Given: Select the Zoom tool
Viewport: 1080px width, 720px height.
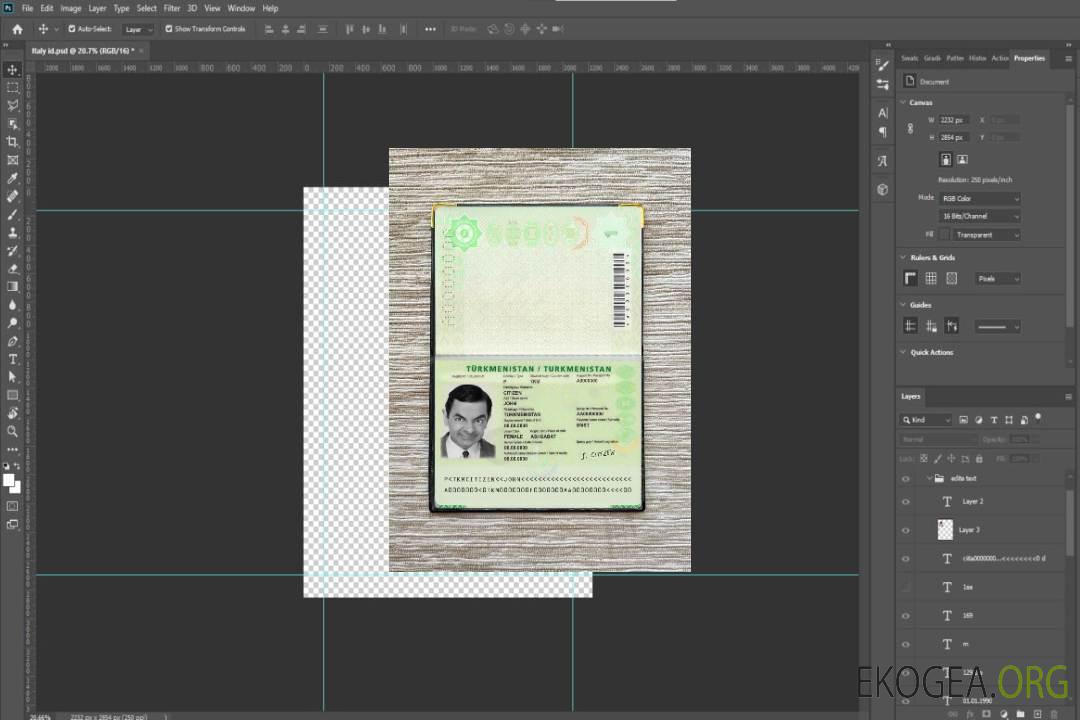Looking at the screenshot, I should pyautogui.click(x=12, y=431).
